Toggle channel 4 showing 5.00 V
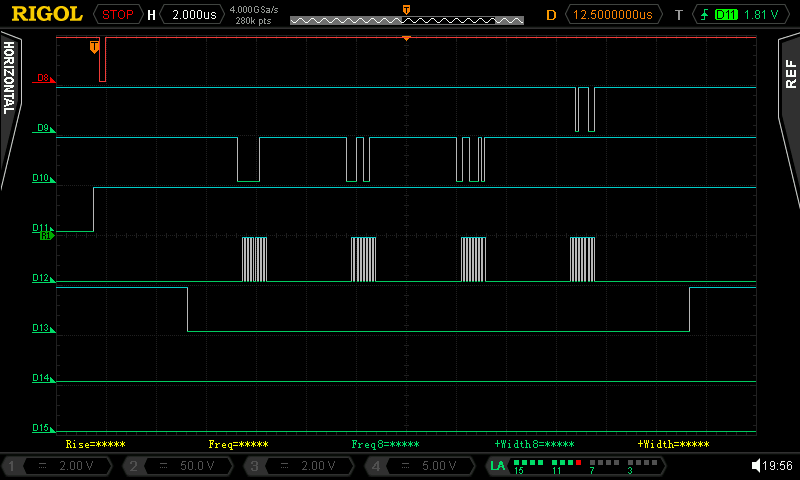Screen dimensions: 800x480 (x=420, y=466)
